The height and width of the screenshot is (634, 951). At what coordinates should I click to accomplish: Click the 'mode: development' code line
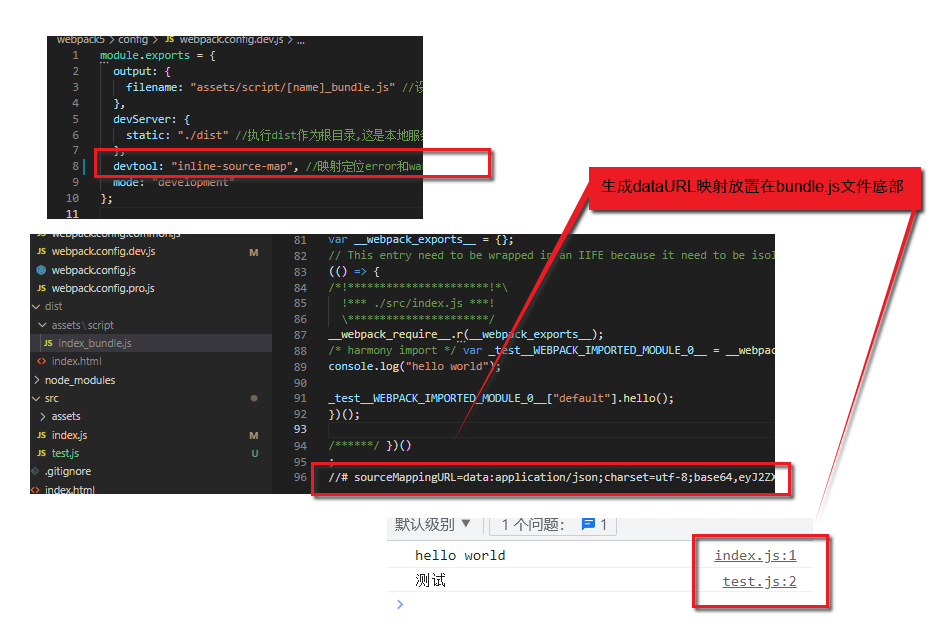tap(173, 182)
